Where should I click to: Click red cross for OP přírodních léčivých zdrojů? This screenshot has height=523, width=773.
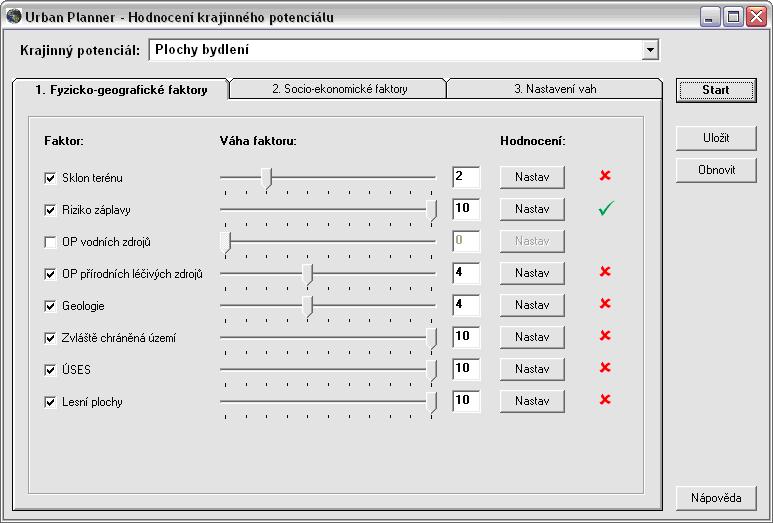(605, 271)
